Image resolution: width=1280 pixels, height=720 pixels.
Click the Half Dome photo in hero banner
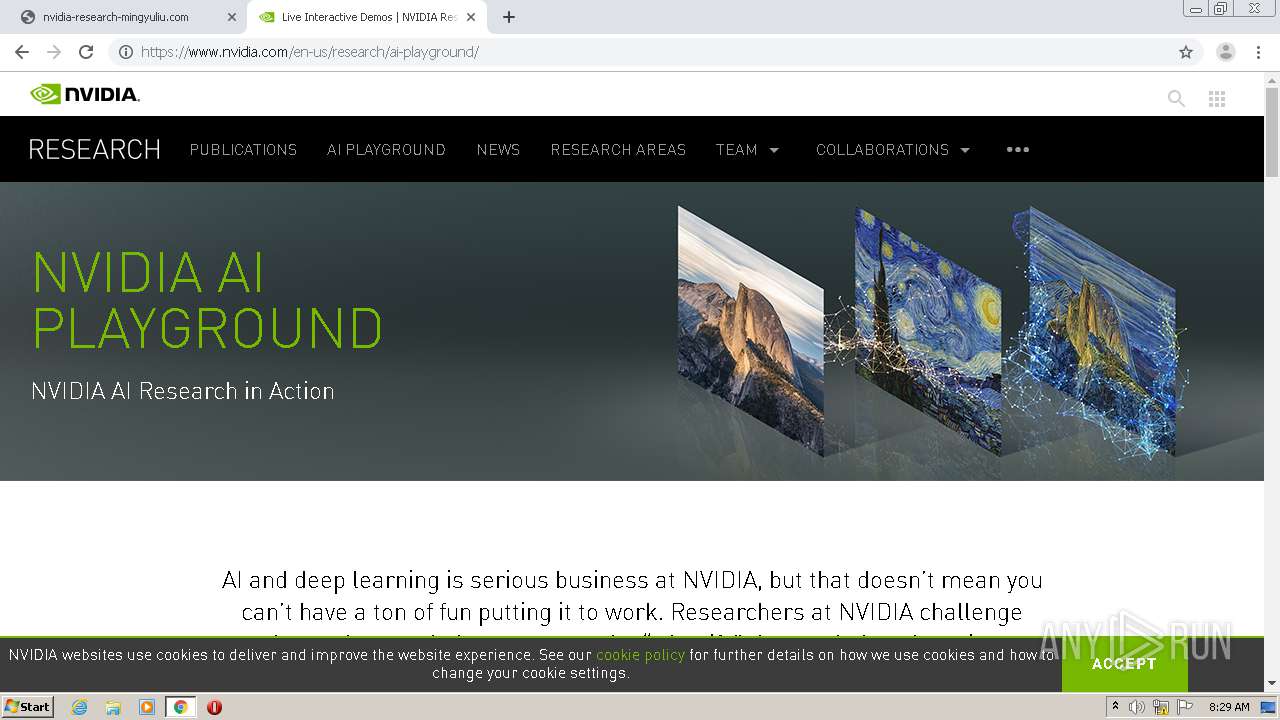click(751, 330)
